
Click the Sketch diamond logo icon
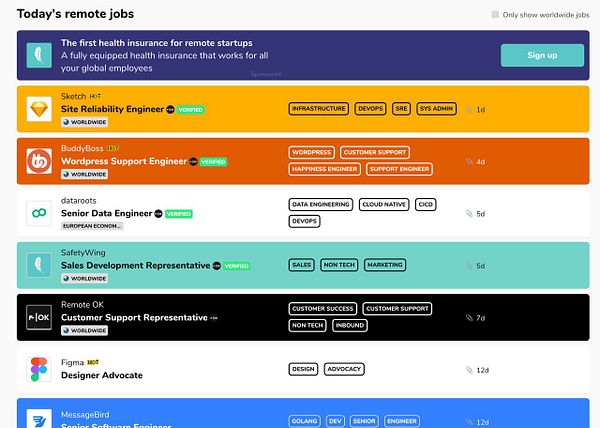click(x=38, y=108)
